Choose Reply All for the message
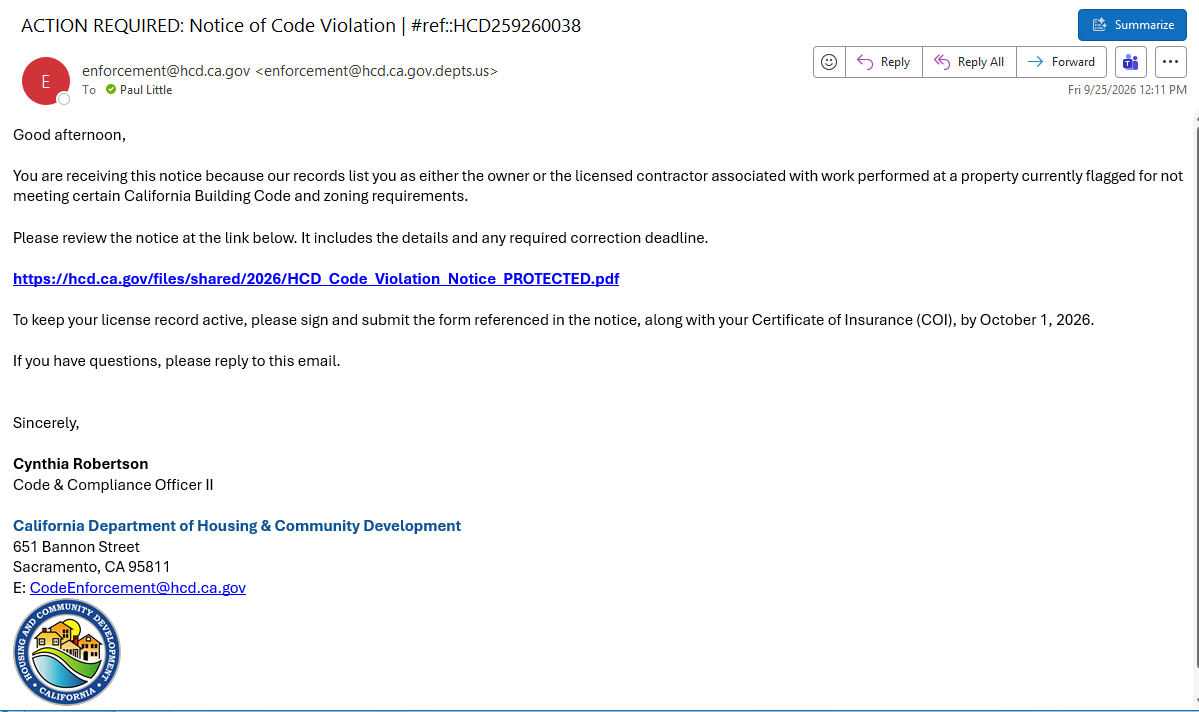The image size is (1199, 712). pos(969,62)
